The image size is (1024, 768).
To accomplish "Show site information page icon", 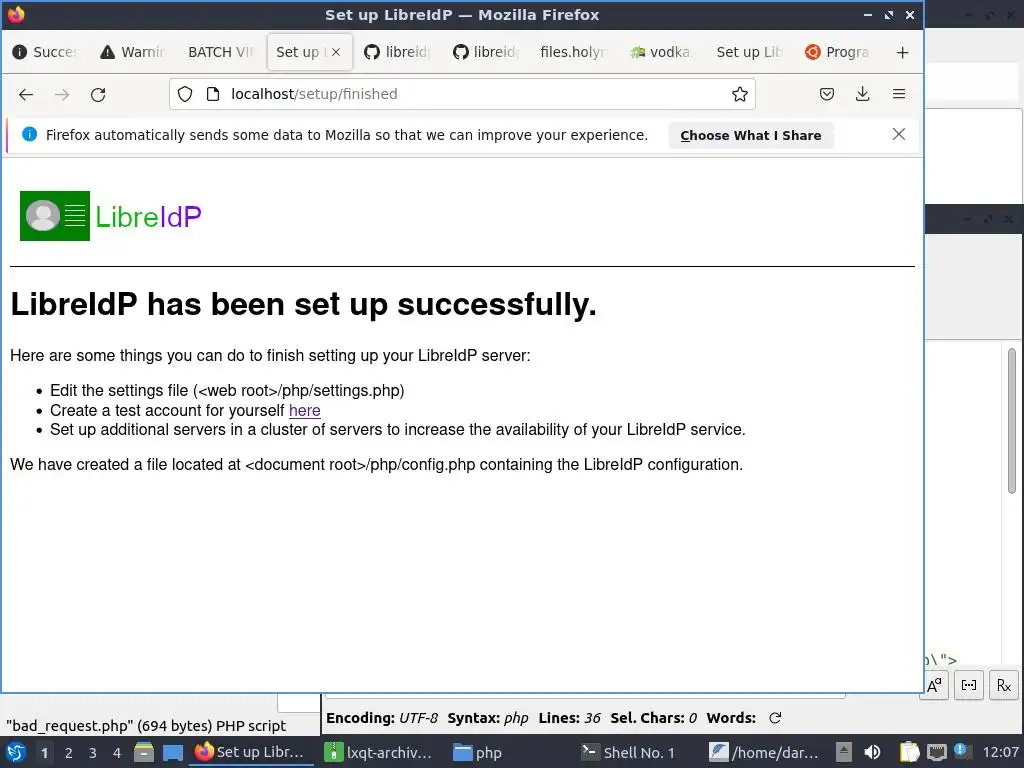I will click(x=212, y=94).
